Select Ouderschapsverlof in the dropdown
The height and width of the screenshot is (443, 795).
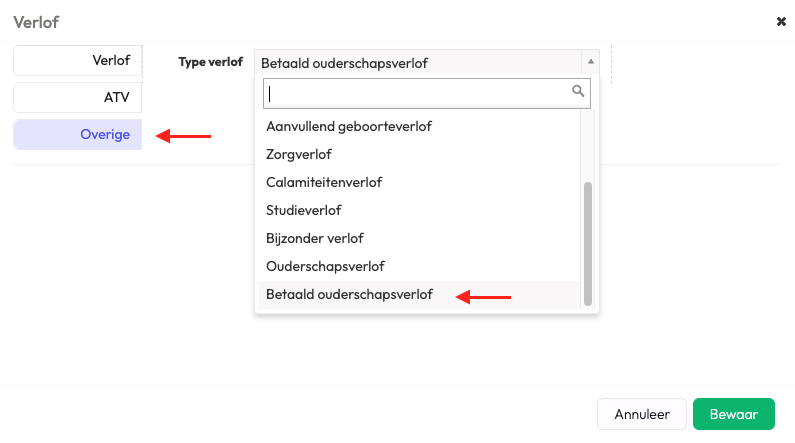[325, 266]
